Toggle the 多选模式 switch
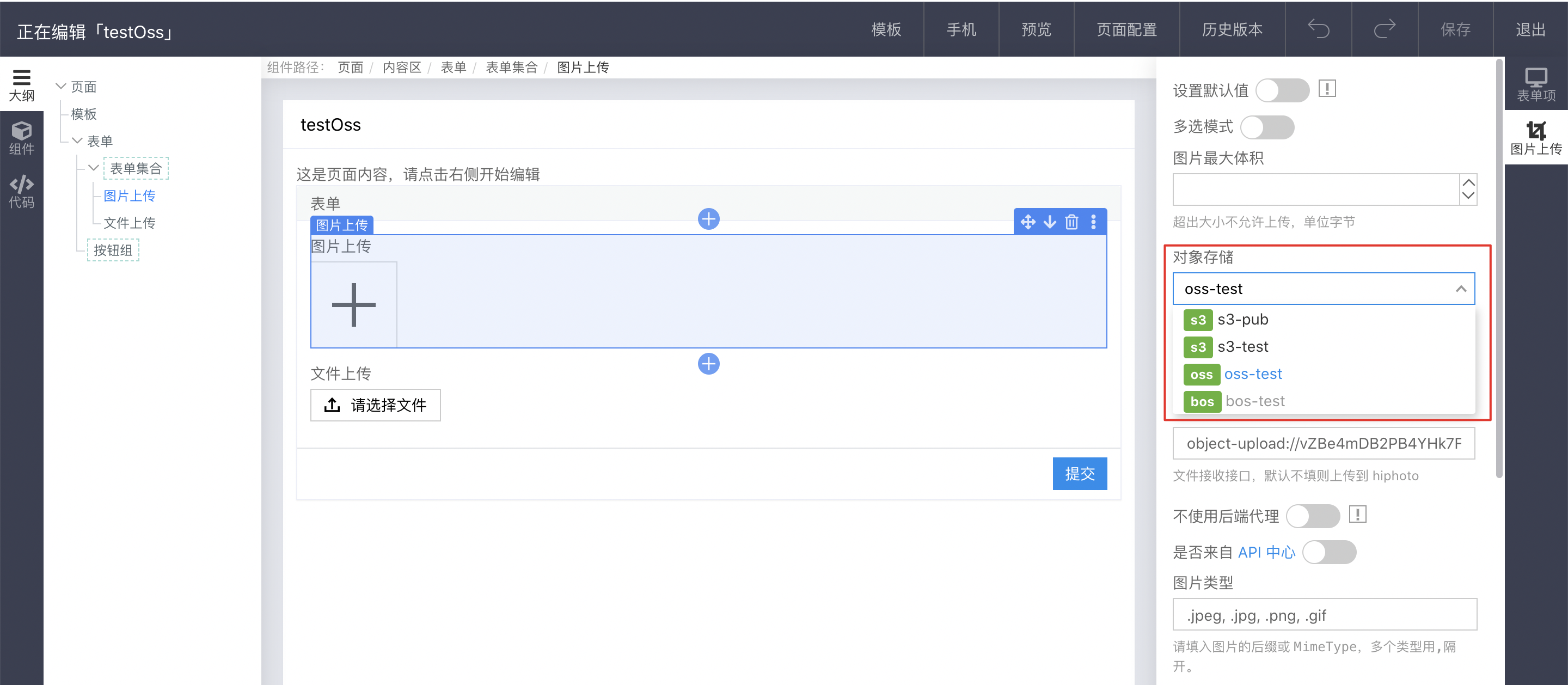1568x685 pixels. click(x=1267, y=127)
